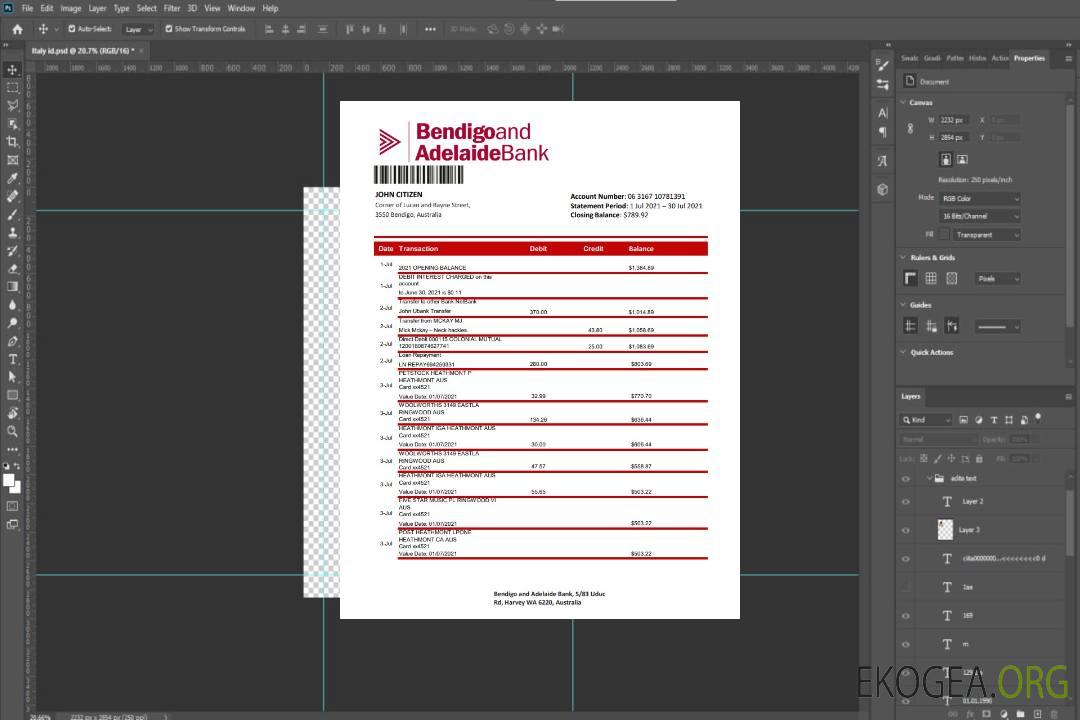Open the Paragraph panel icon
Viewport: 1080px width, 720px height.
coord(883,132)
